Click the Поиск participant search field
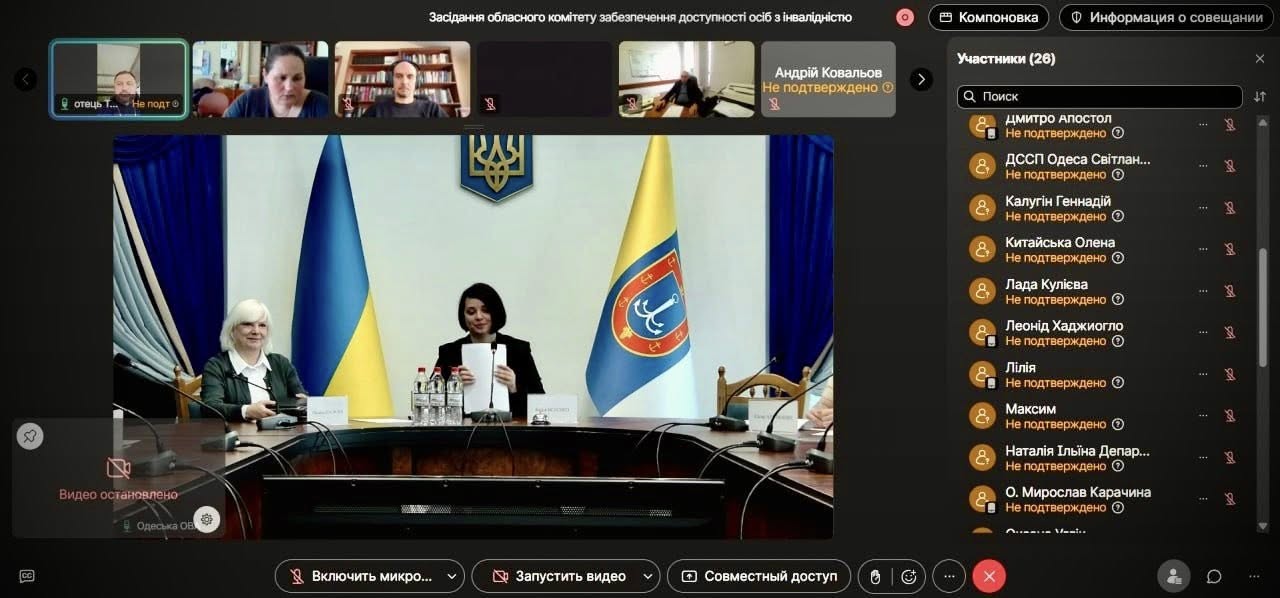This screenshot has width=1280, height=598. click(1100, 97)
